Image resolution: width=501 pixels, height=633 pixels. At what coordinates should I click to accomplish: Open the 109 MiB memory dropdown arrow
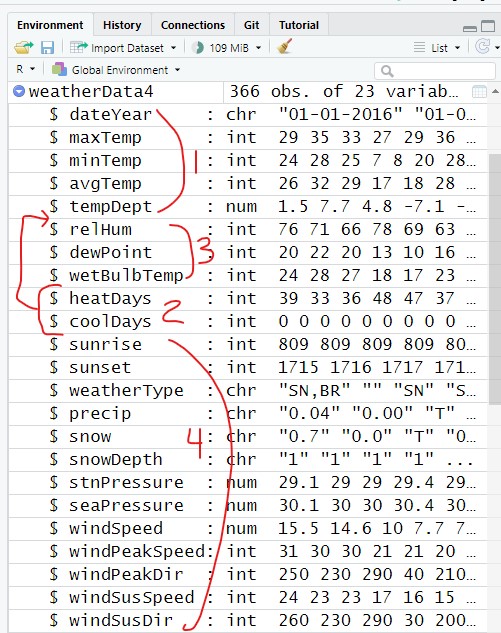tap(258, 48)
